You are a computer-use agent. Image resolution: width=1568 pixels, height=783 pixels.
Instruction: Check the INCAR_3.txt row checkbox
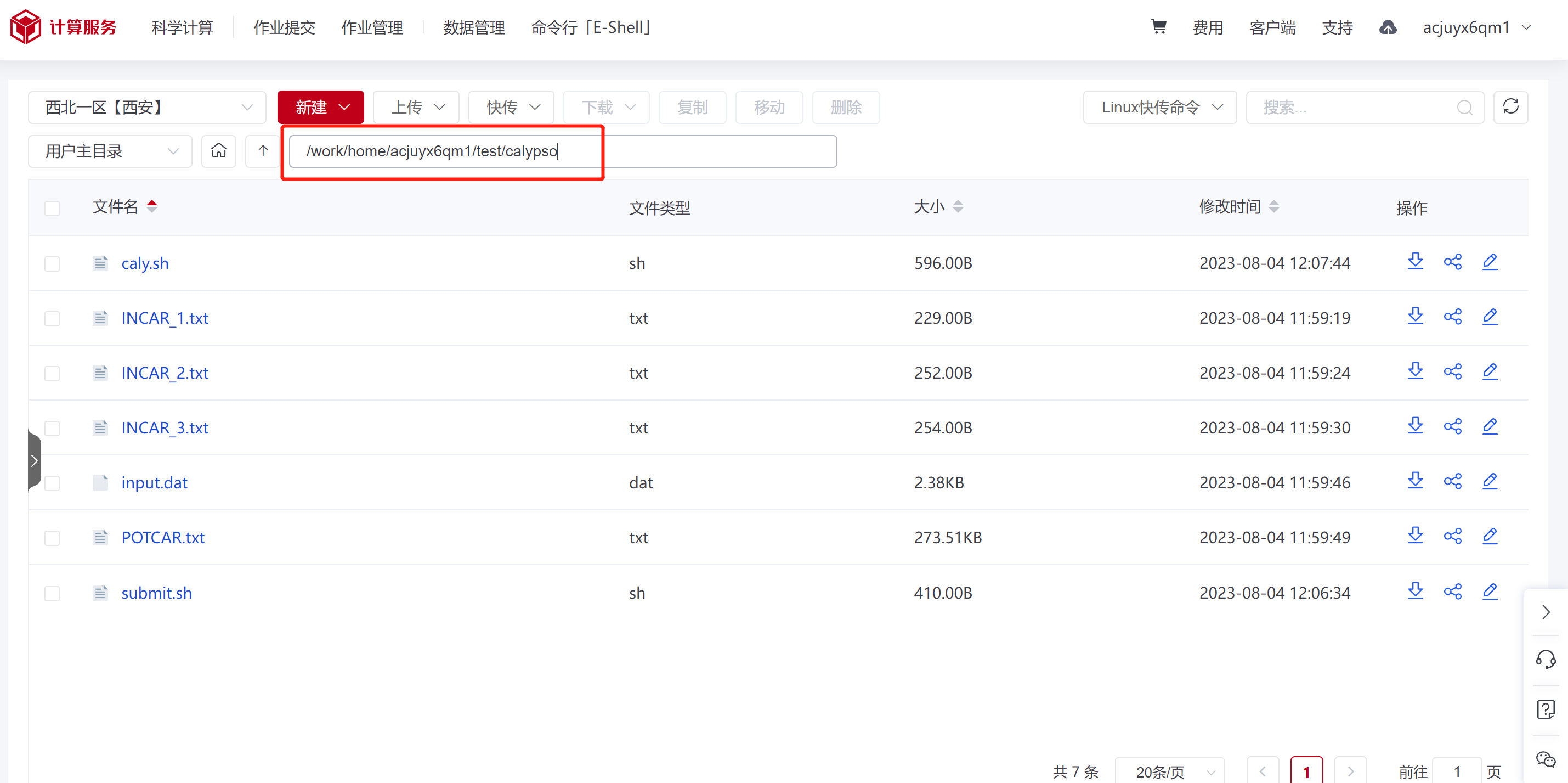tap(52, 428)
